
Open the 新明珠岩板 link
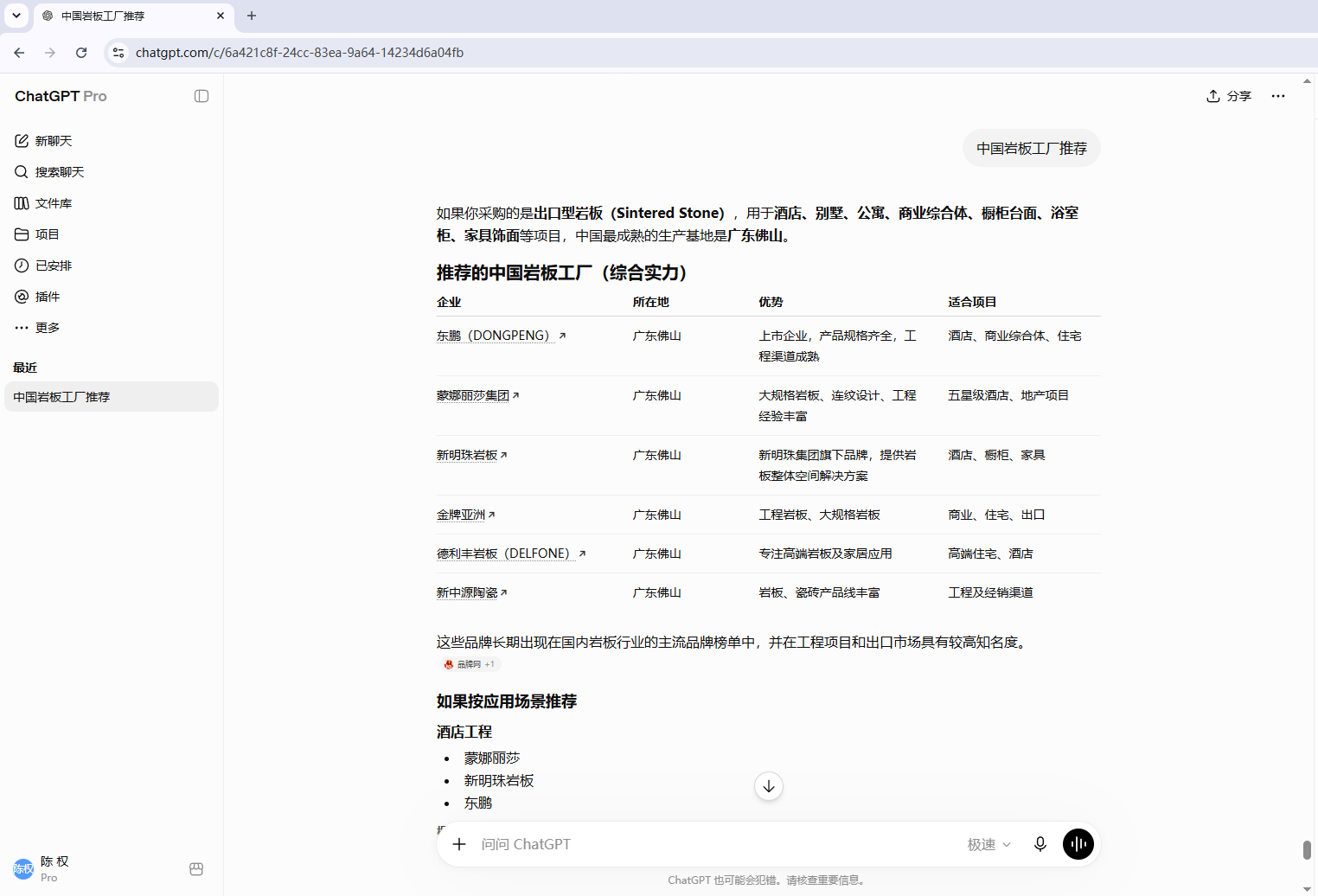click(471, 455)
